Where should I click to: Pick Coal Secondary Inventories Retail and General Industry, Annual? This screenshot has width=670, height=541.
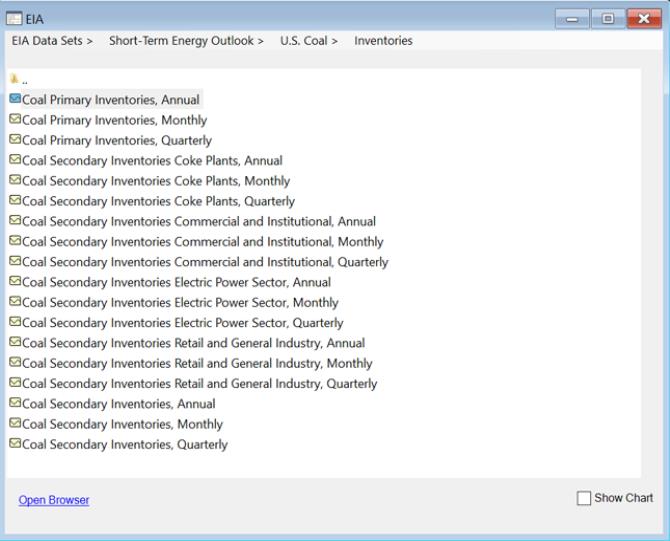193,343
